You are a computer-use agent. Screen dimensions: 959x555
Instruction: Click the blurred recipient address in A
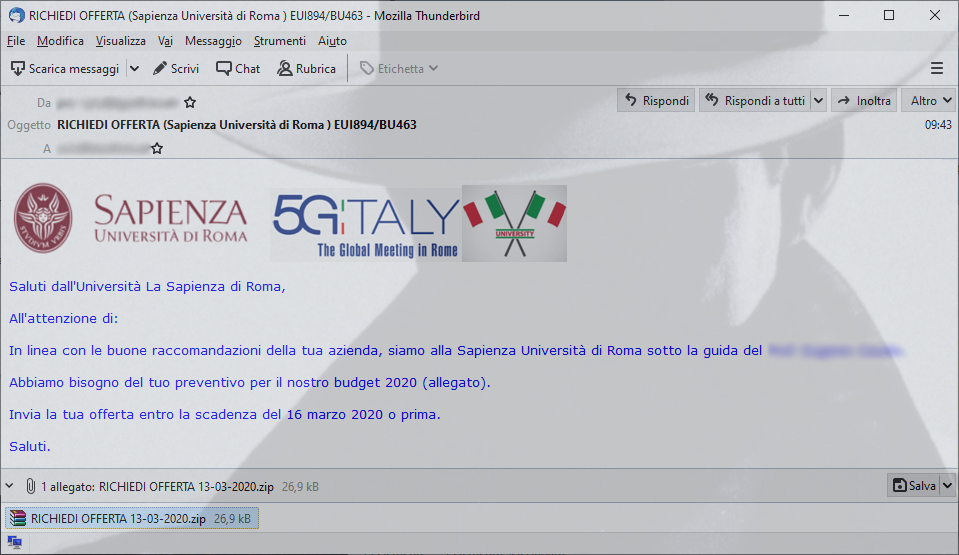click(103, 148)
